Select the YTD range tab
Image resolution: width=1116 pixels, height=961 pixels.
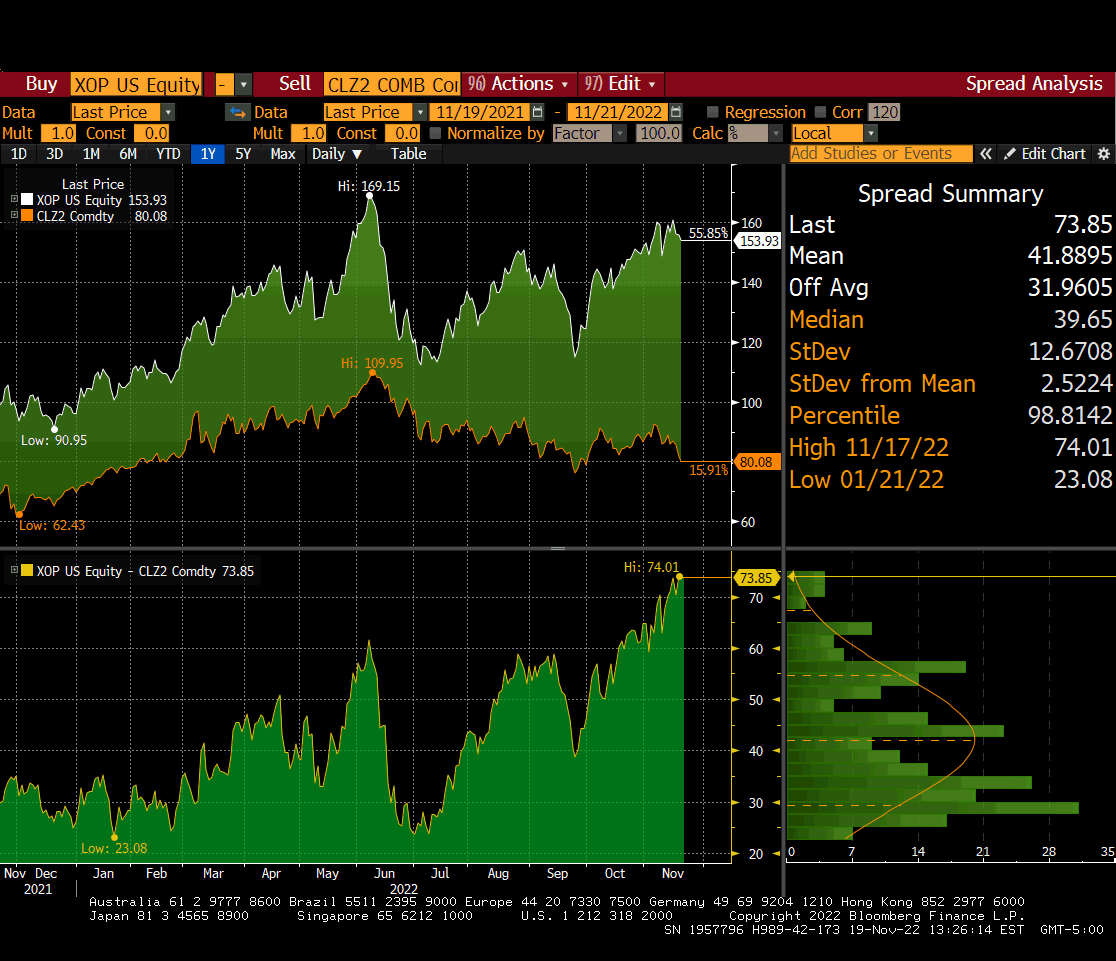point(168,154)
